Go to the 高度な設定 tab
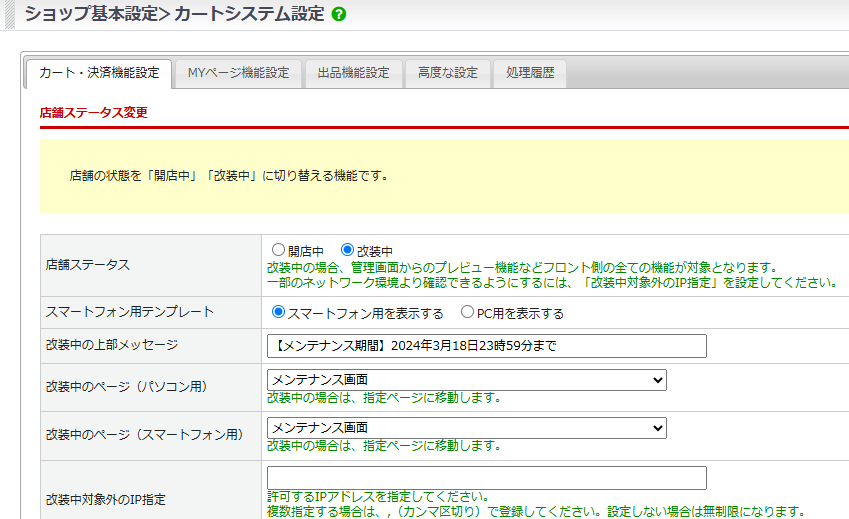Screen dimensions: 849x519 (448, 73)
